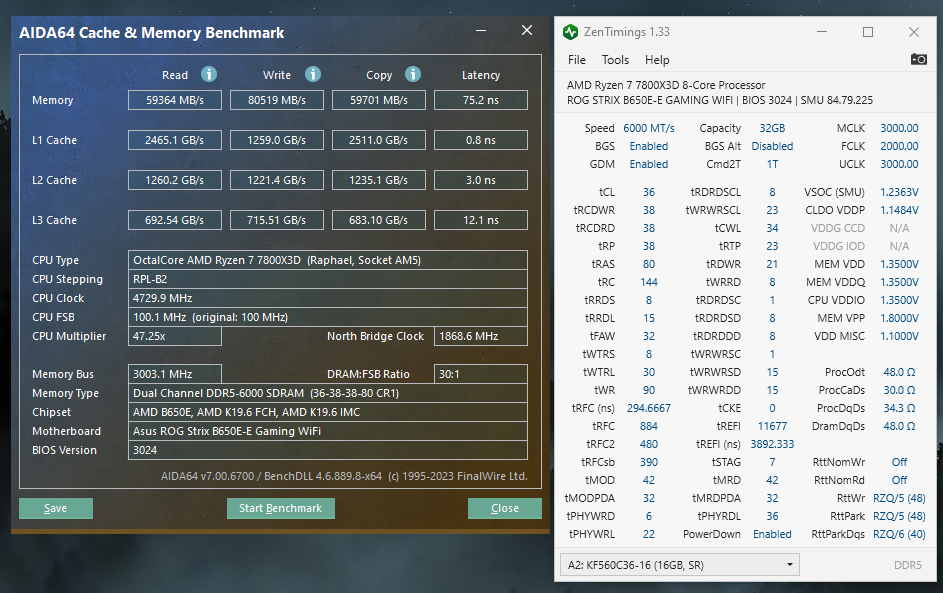Click the DRAM:FSB Ratio value 30:1

481,374
